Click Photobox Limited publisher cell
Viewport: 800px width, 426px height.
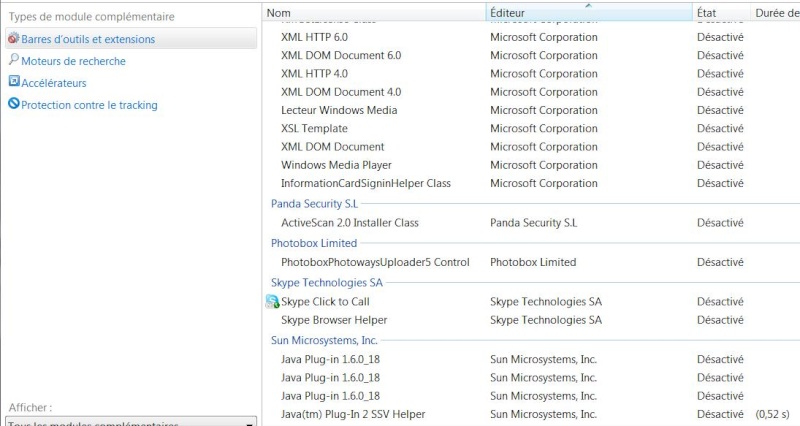(533, 262)
